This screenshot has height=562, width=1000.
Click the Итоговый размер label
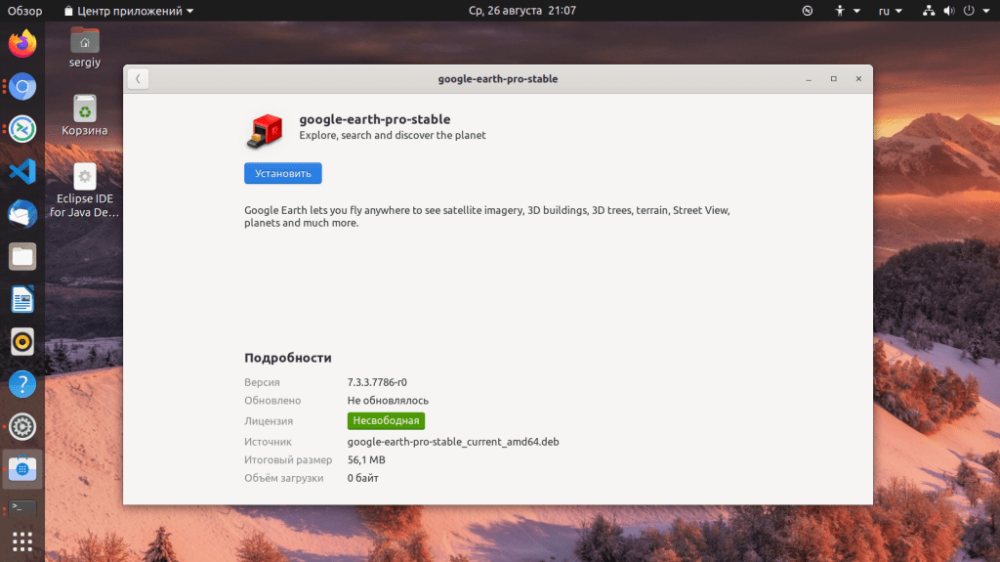(x=288, y=460)
